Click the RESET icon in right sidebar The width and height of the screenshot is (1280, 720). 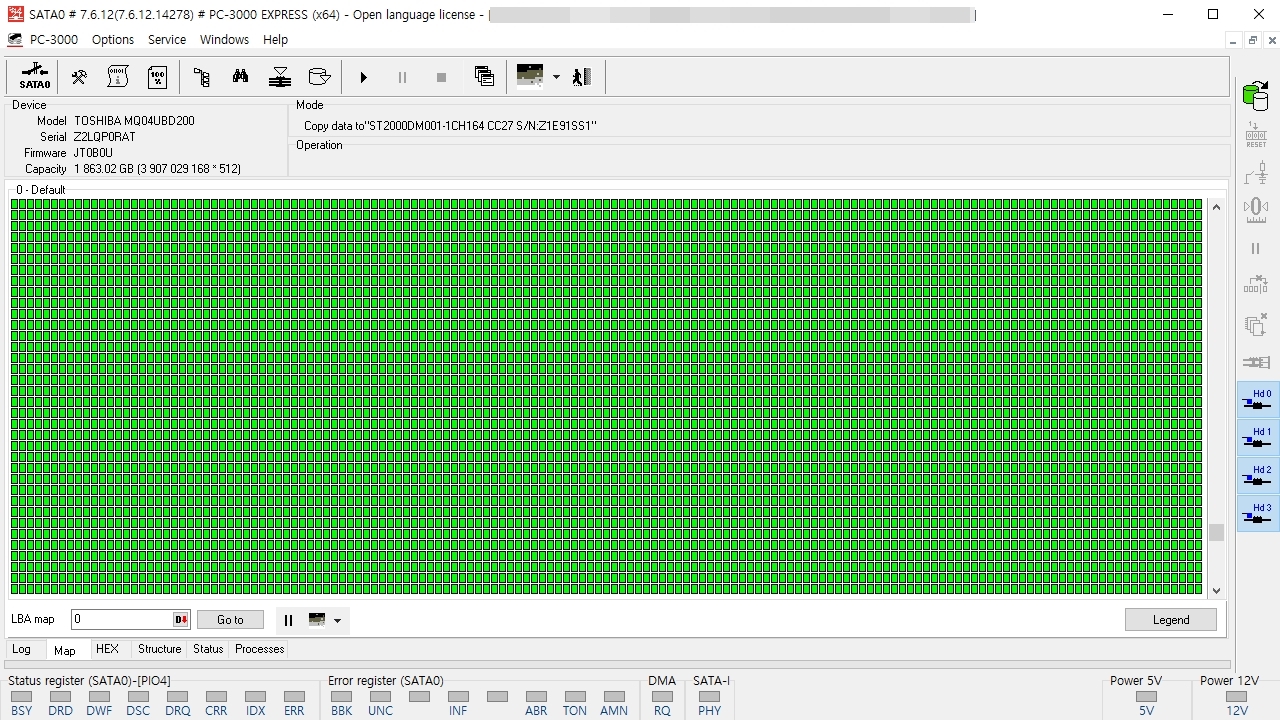[1256, 135]
